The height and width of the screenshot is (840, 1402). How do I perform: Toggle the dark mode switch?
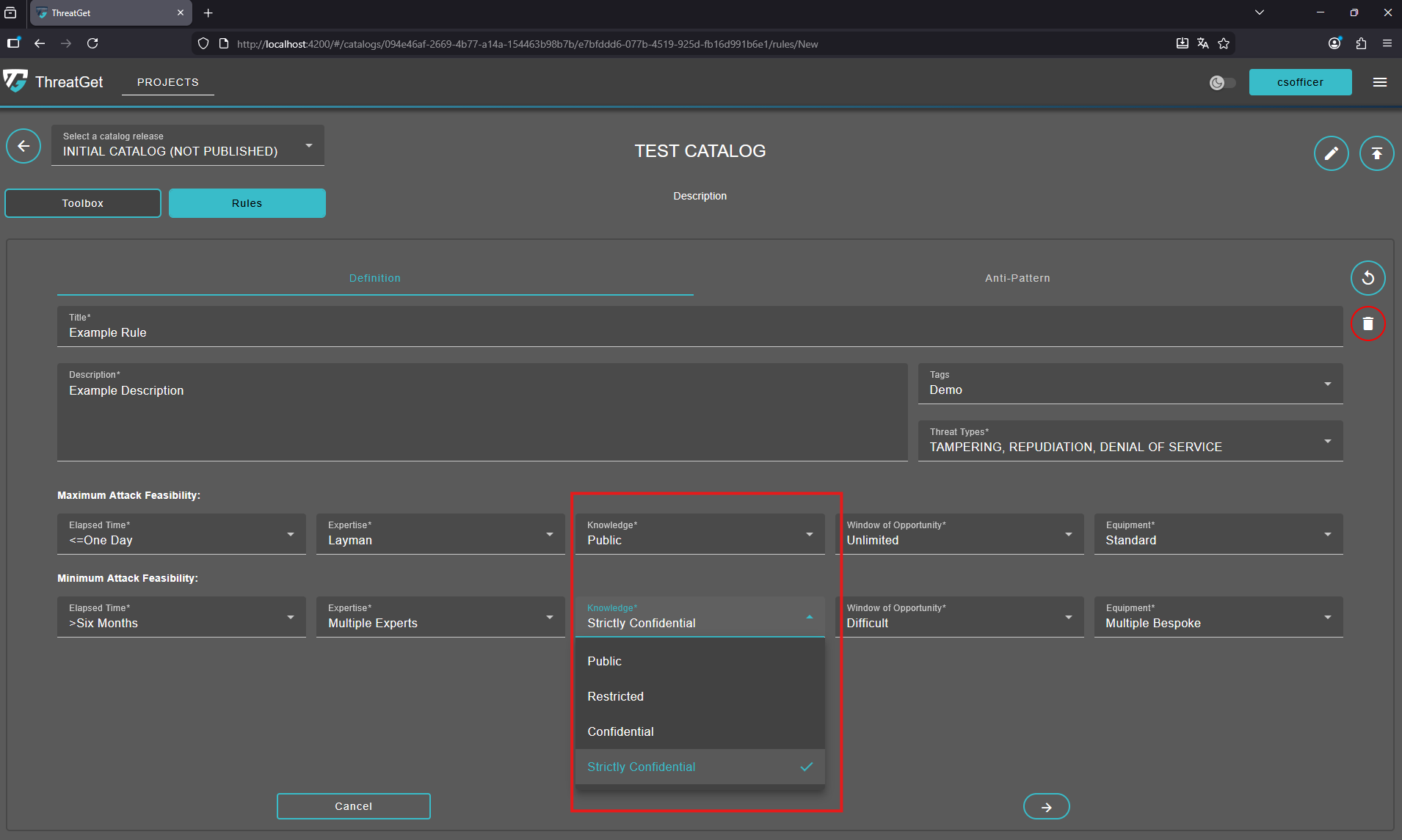[1222, 82]
